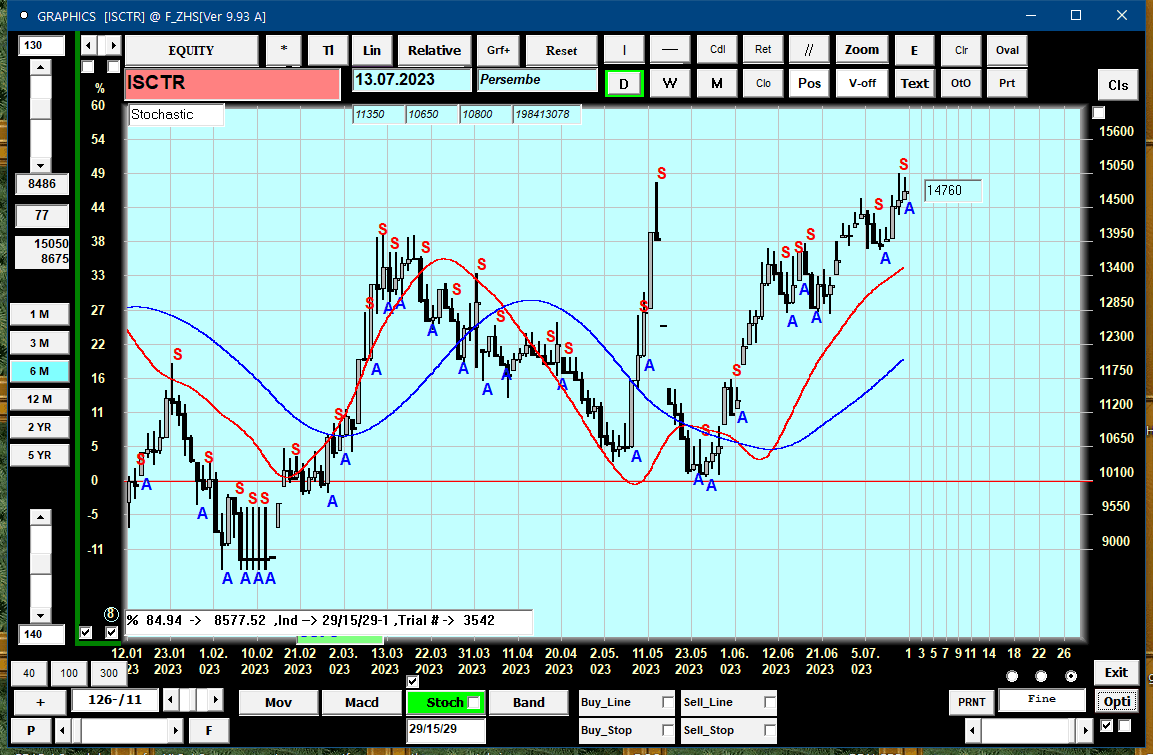Enable the Buy_Line checkbox
The image size is (1153, 755).
click(x=667, y=702)
